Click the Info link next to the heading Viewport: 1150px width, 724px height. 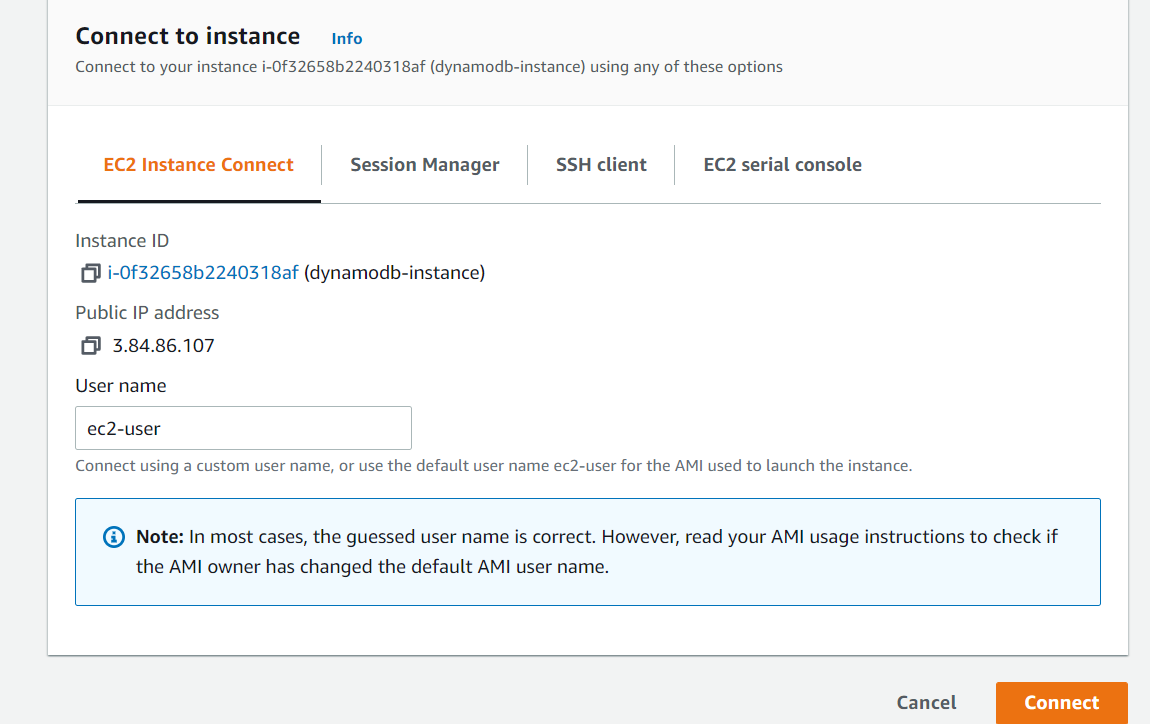coord(346,38)
